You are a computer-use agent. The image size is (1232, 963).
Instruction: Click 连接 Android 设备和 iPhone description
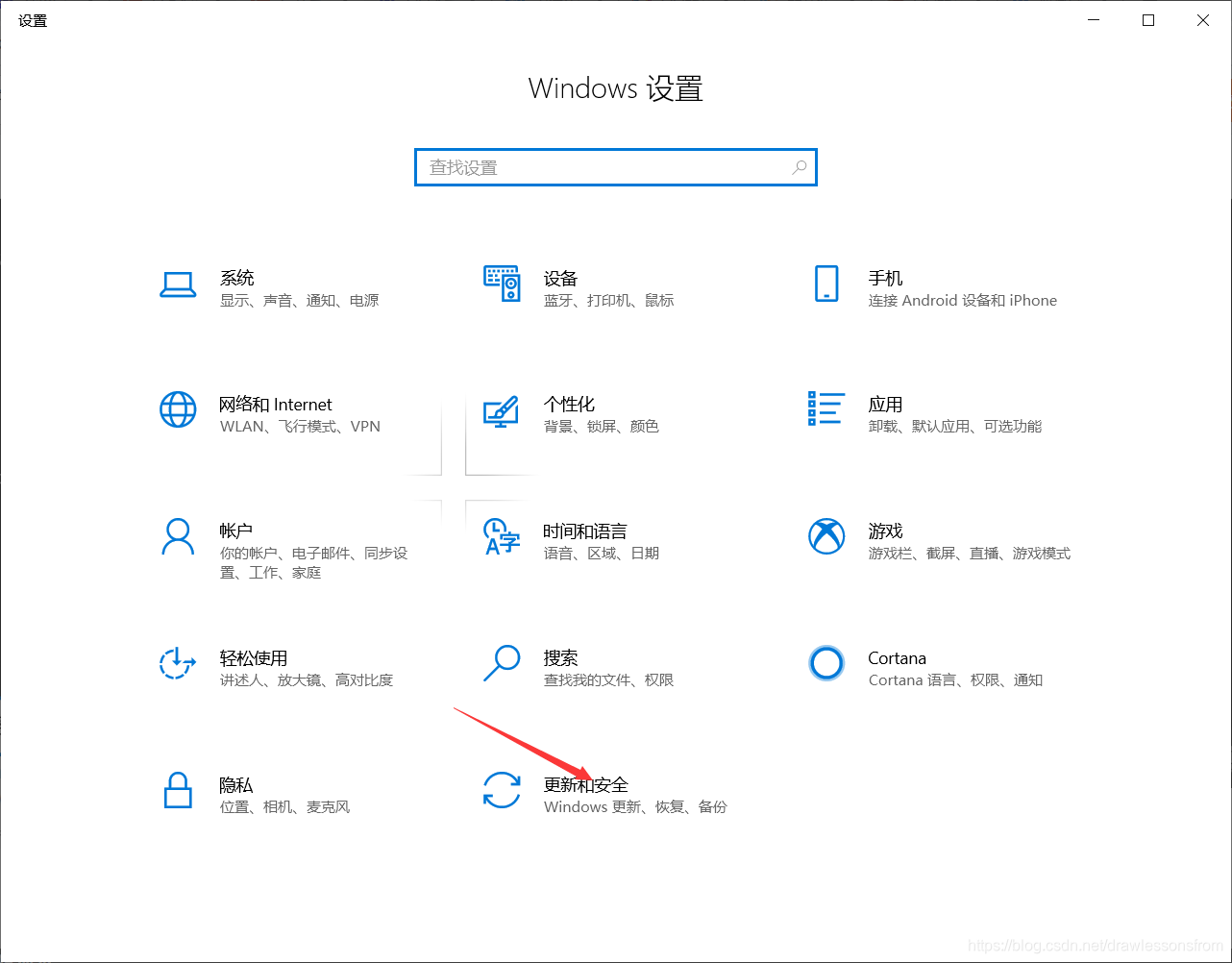(x=962, y=301)
